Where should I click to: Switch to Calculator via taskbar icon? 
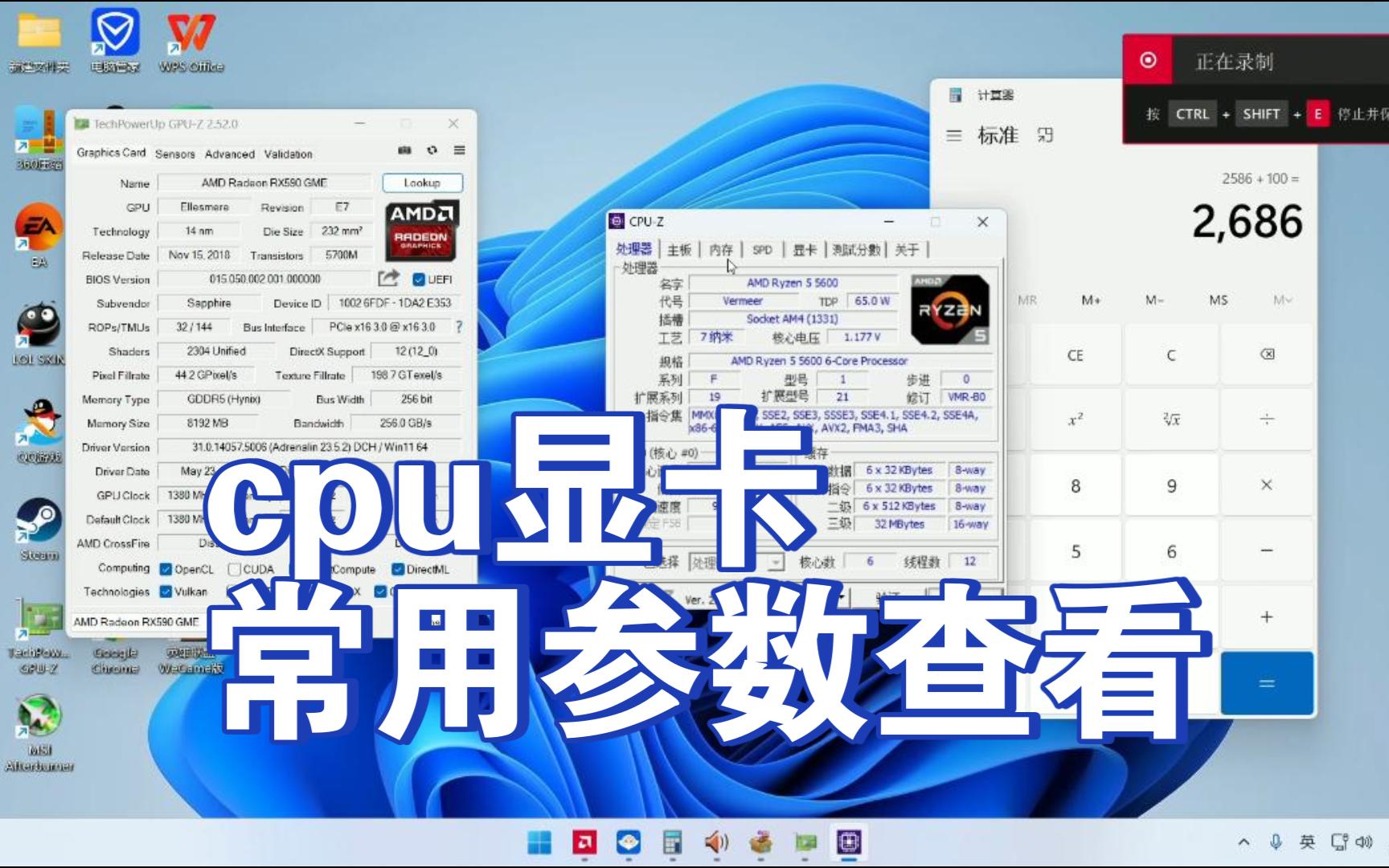click(x=672, y=842)
